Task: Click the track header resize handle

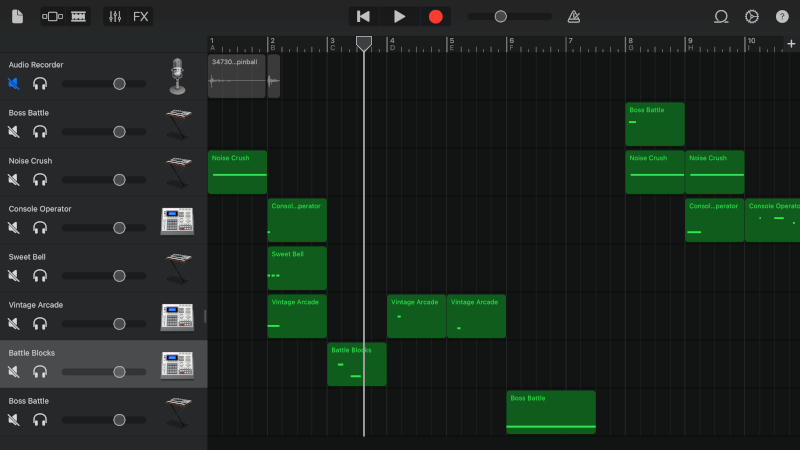Action: coord(205,316)
